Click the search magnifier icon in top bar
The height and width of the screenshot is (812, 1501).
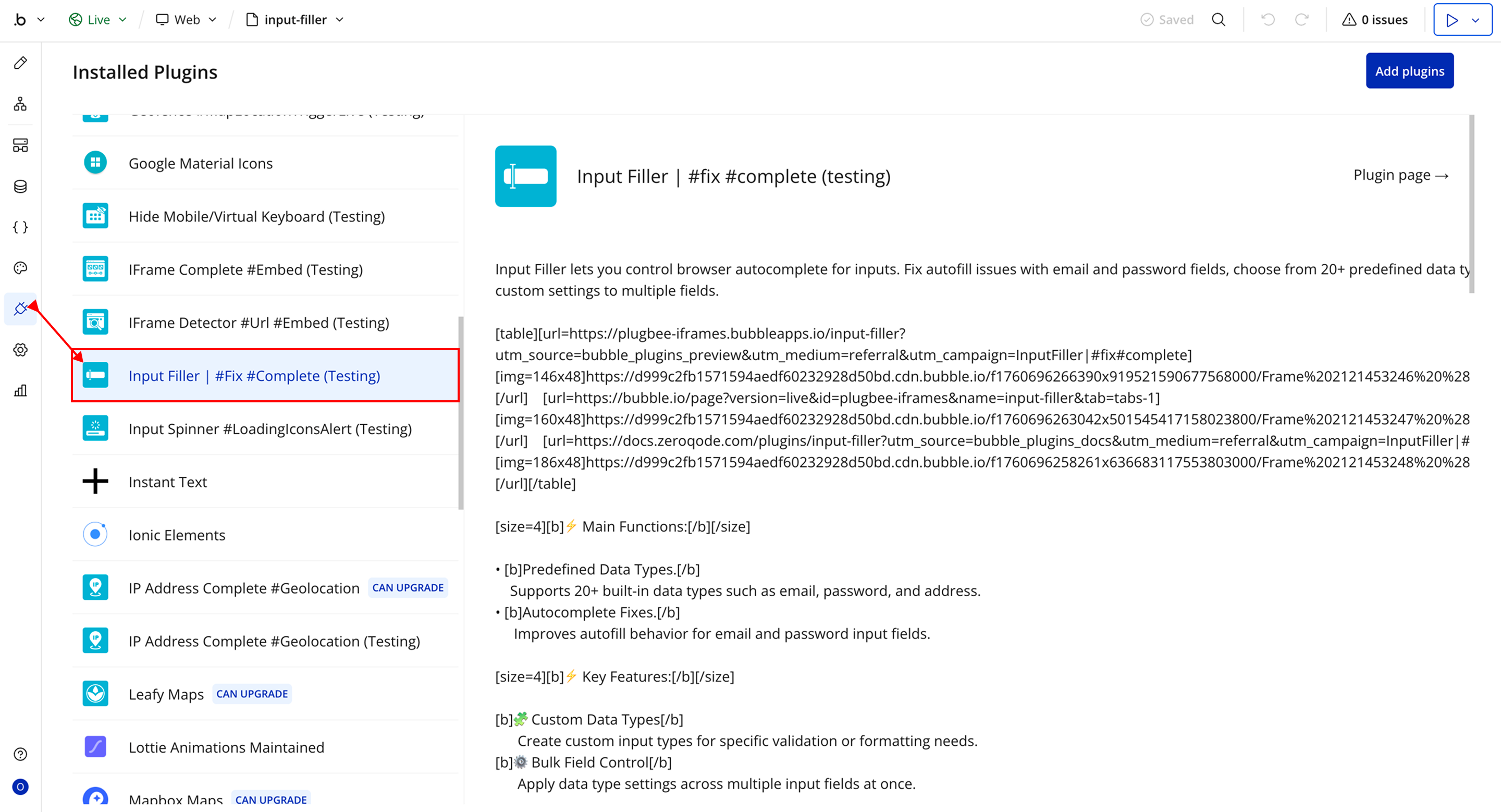(x=1219, y=20)
